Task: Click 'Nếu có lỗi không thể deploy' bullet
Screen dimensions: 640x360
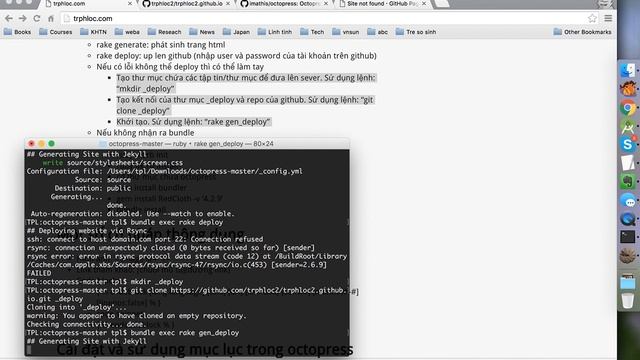Action: pos(180,67)
